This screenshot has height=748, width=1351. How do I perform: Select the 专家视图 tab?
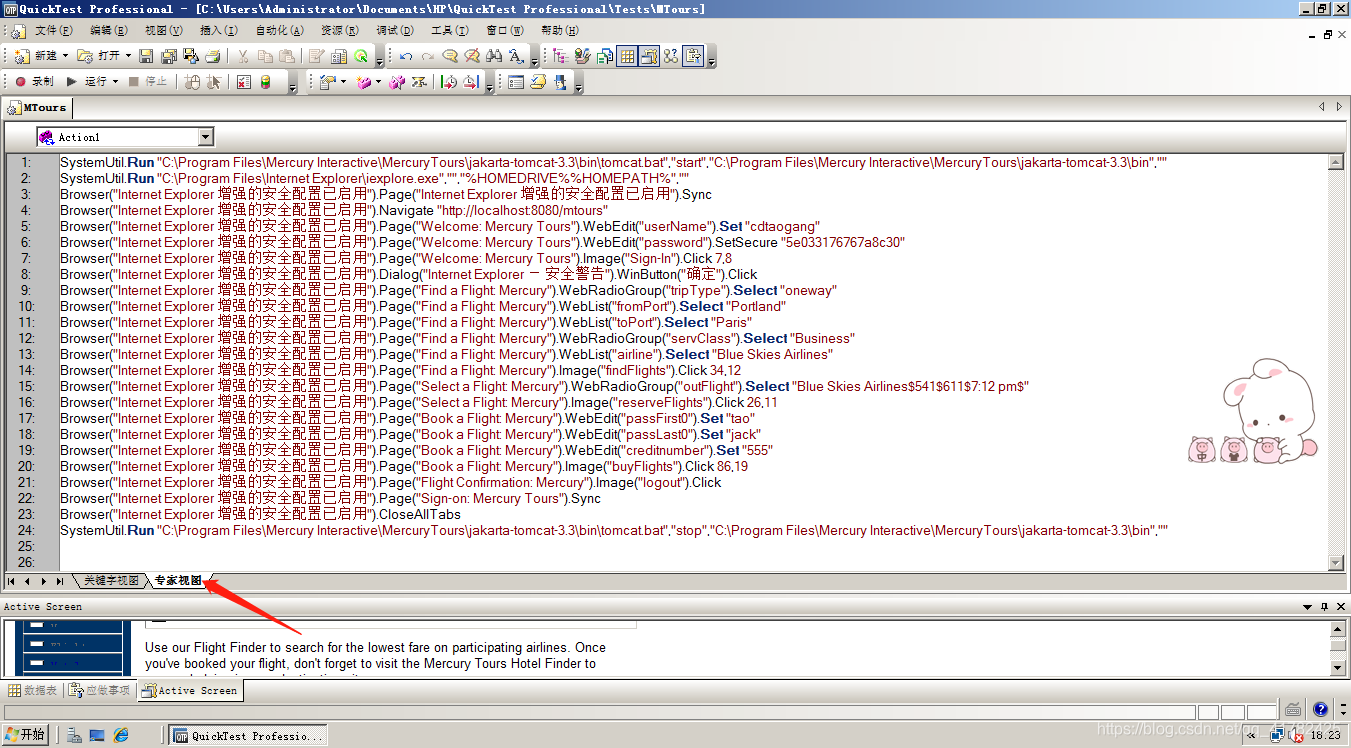pos(178,581)
